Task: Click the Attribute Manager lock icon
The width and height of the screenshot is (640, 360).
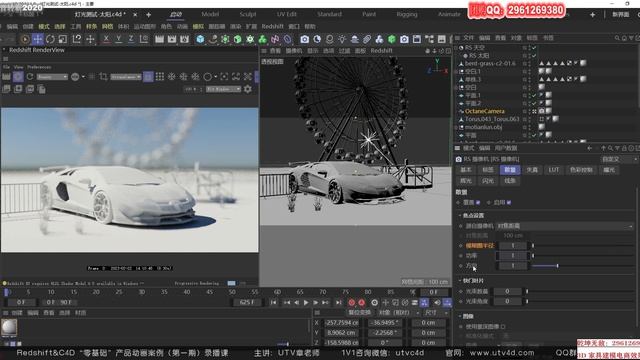Action: point(624,148)
